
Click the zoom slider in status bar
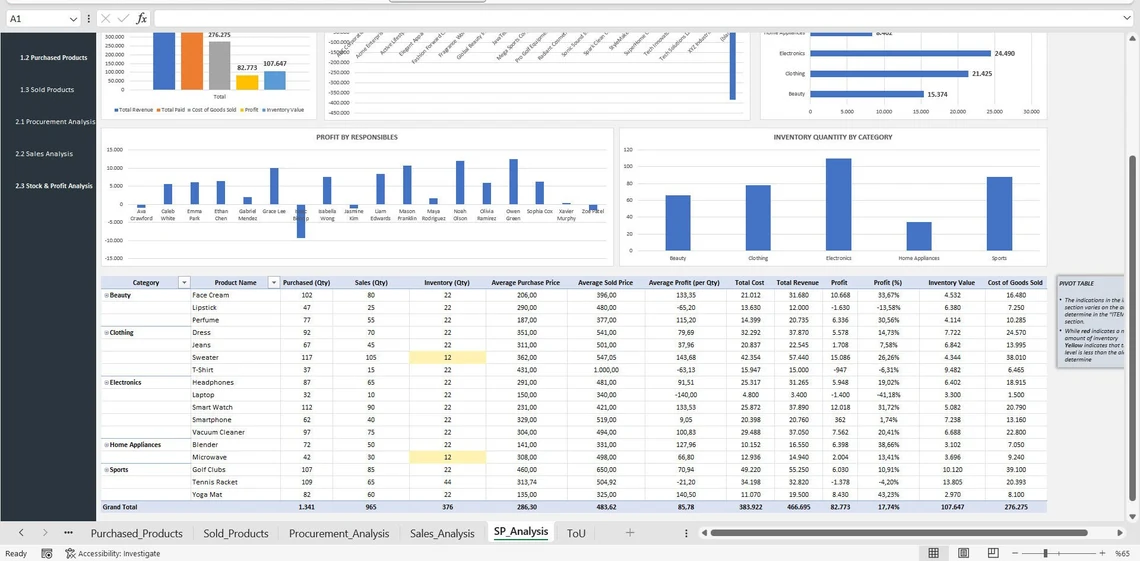(1045, 553)
